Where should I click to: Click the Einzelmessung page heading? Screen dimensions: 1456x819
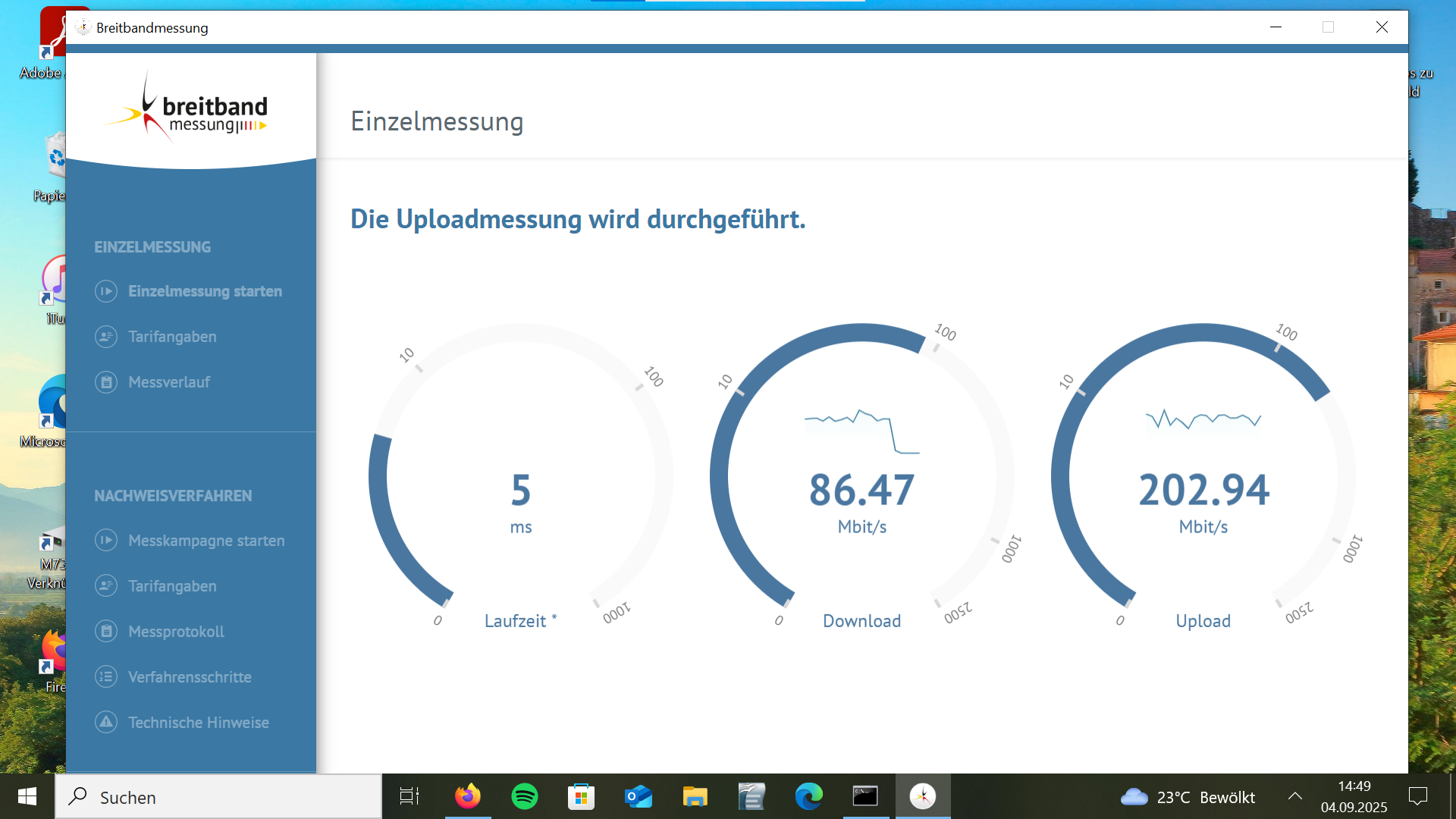click(x=437, y=121)
